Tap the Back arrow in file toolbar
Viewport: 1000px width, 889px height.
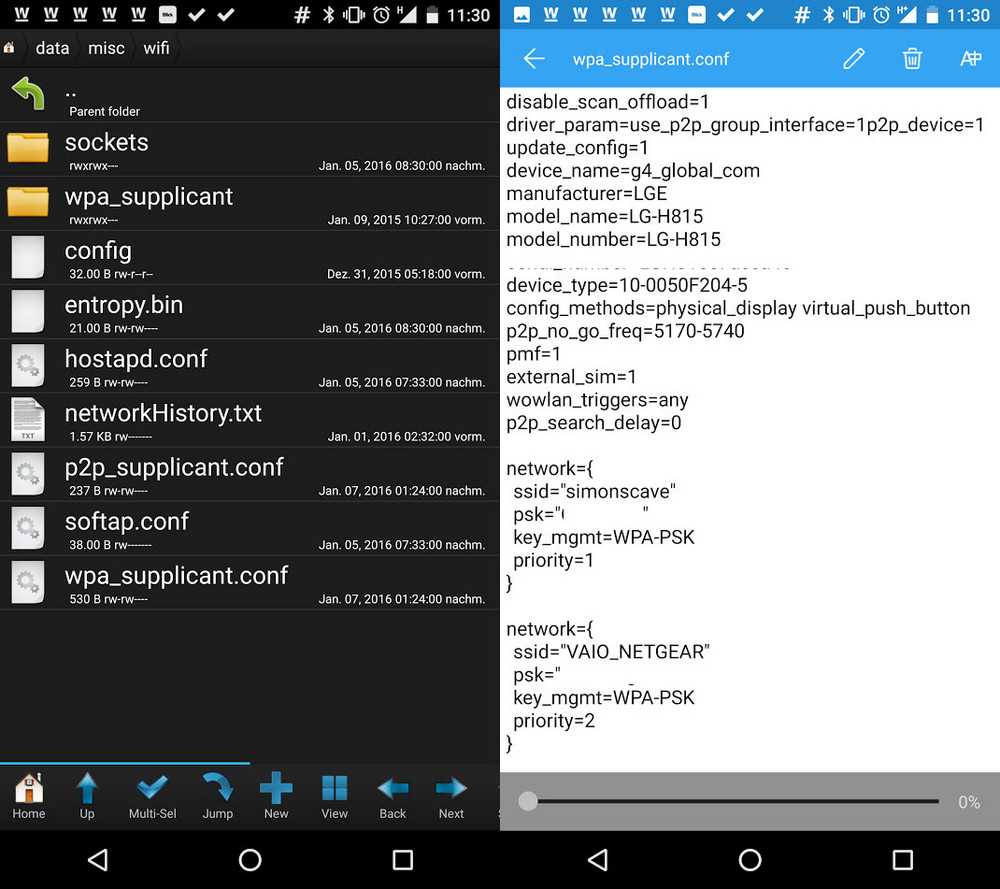pos(393,795)
